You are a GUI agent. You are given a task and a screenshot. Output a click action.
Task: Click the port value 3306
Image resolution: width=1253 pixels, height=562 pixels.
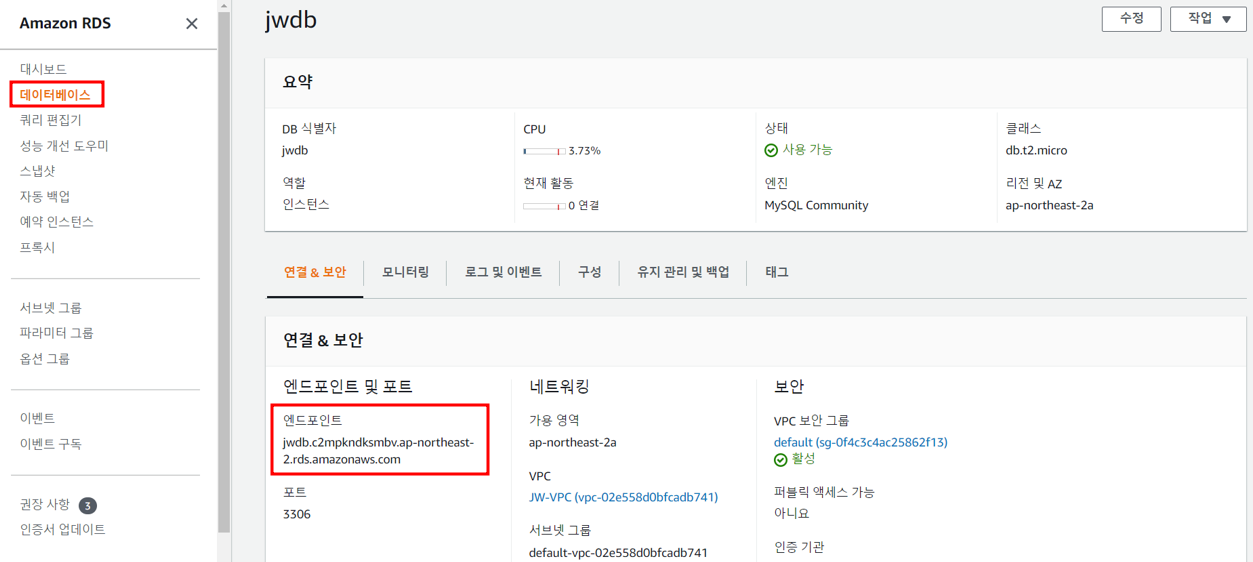[297, 514]
